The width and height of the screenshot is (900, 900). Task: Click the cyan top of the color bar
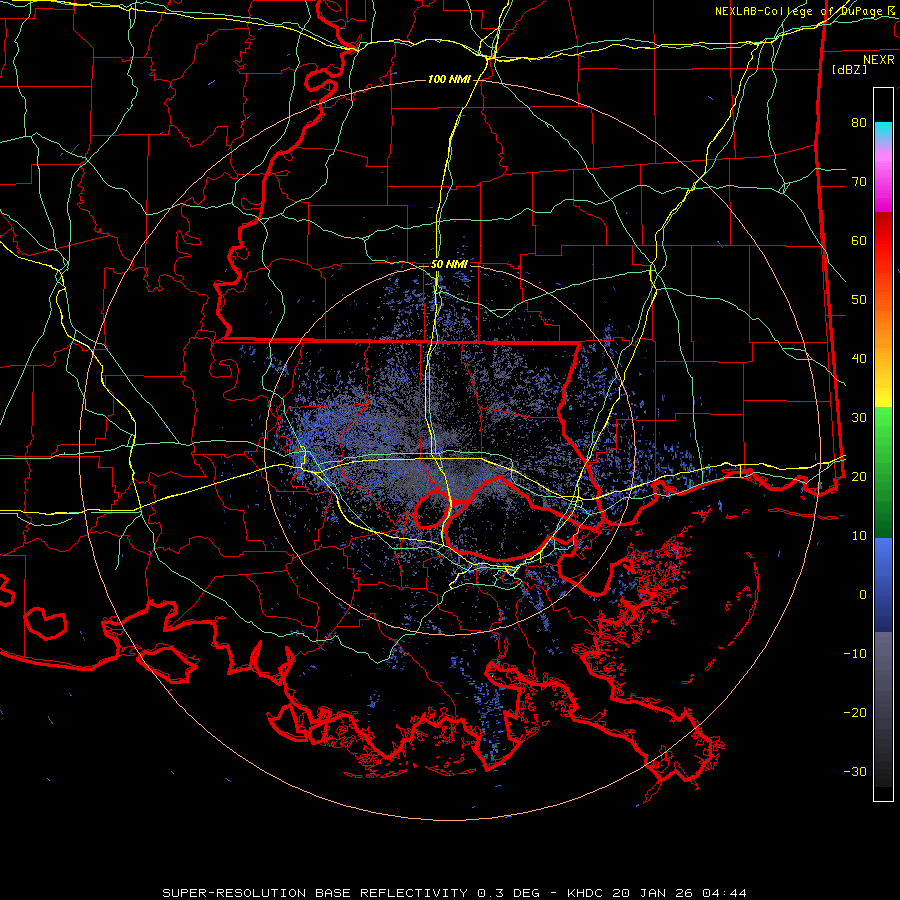(x=883, y=131)
